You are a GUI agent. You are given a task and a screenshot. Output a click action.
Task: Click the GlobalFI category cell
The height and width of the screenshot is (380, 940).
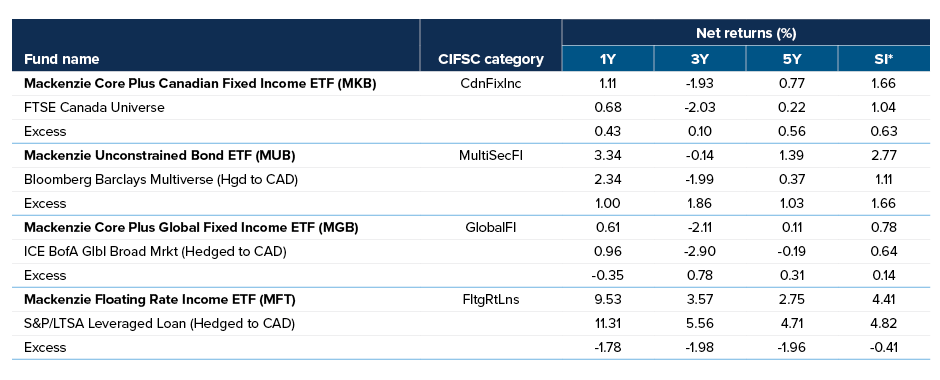tap(491, 228)
